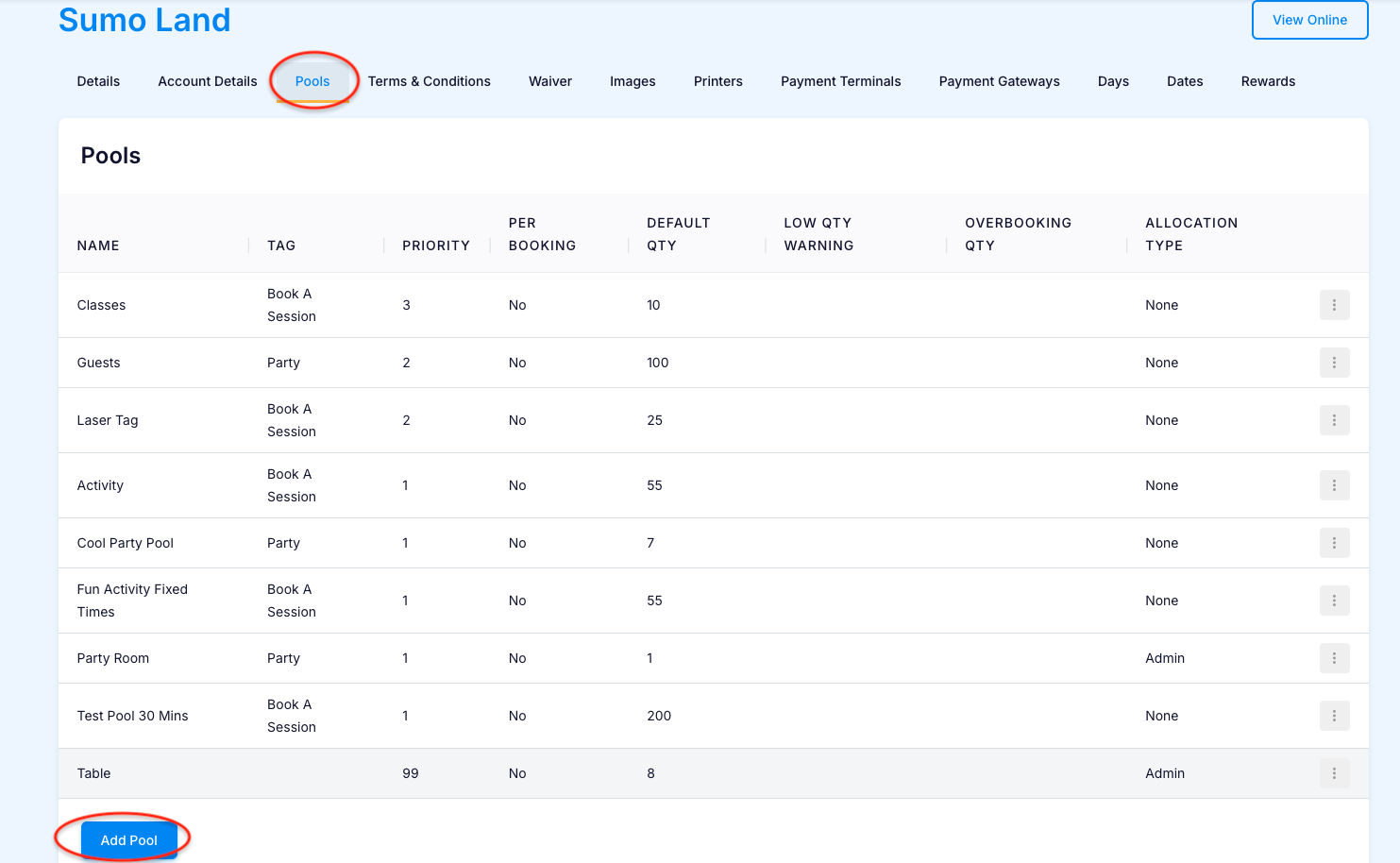Click the Add Pool button
1400x863 pixels.
pos(129,839)
